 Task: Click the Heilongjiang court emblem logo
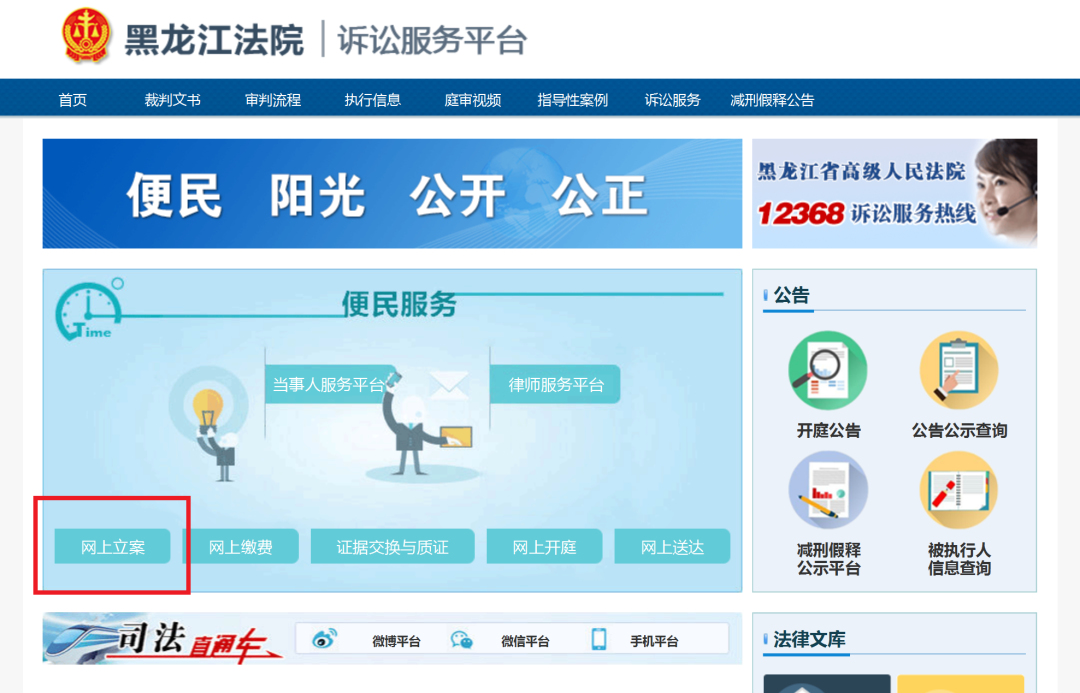tap(87, 37)
